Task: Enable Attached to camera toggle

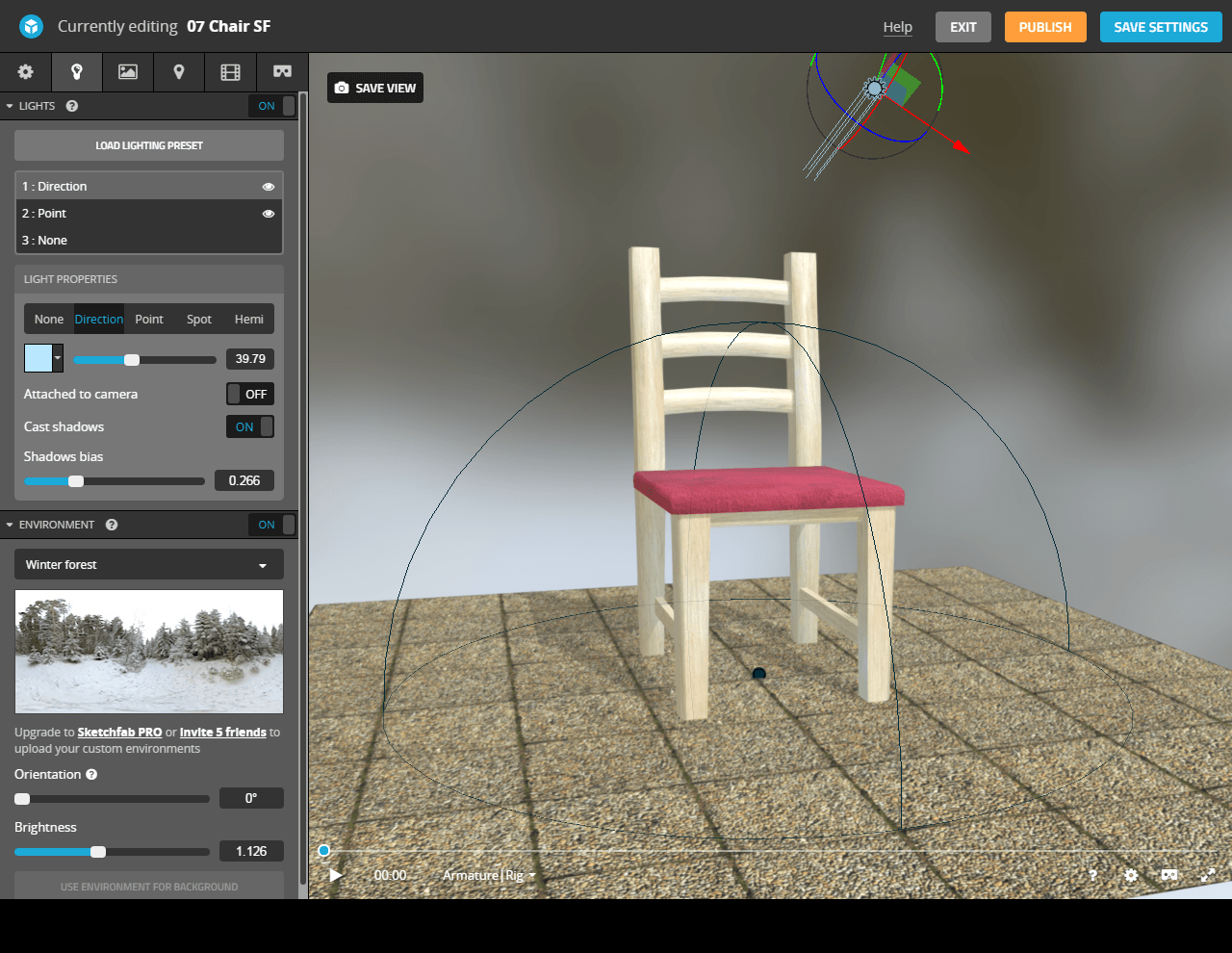Action: point(250,394)
